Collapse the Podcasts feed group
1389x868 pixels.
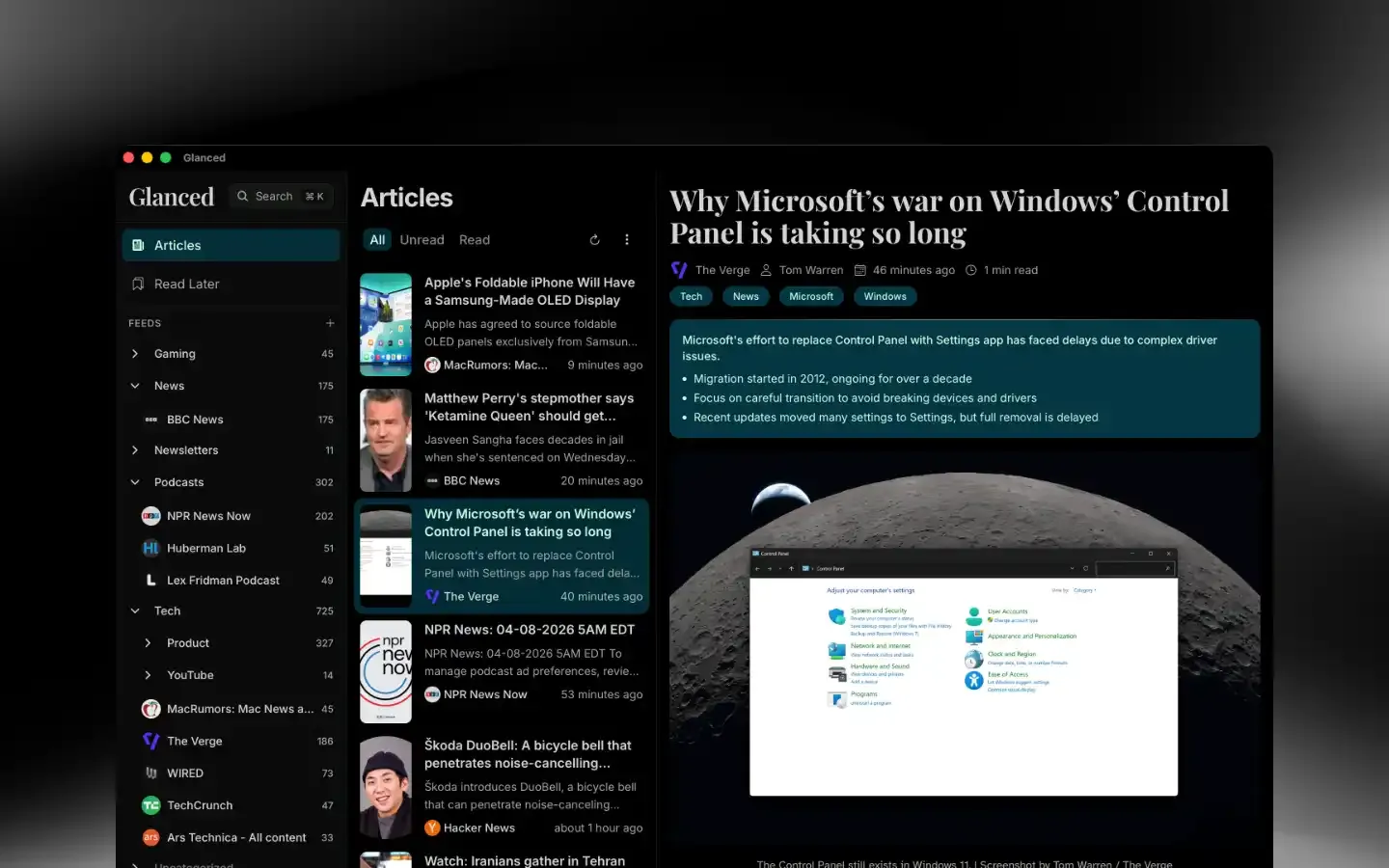(x=134, y=482)
